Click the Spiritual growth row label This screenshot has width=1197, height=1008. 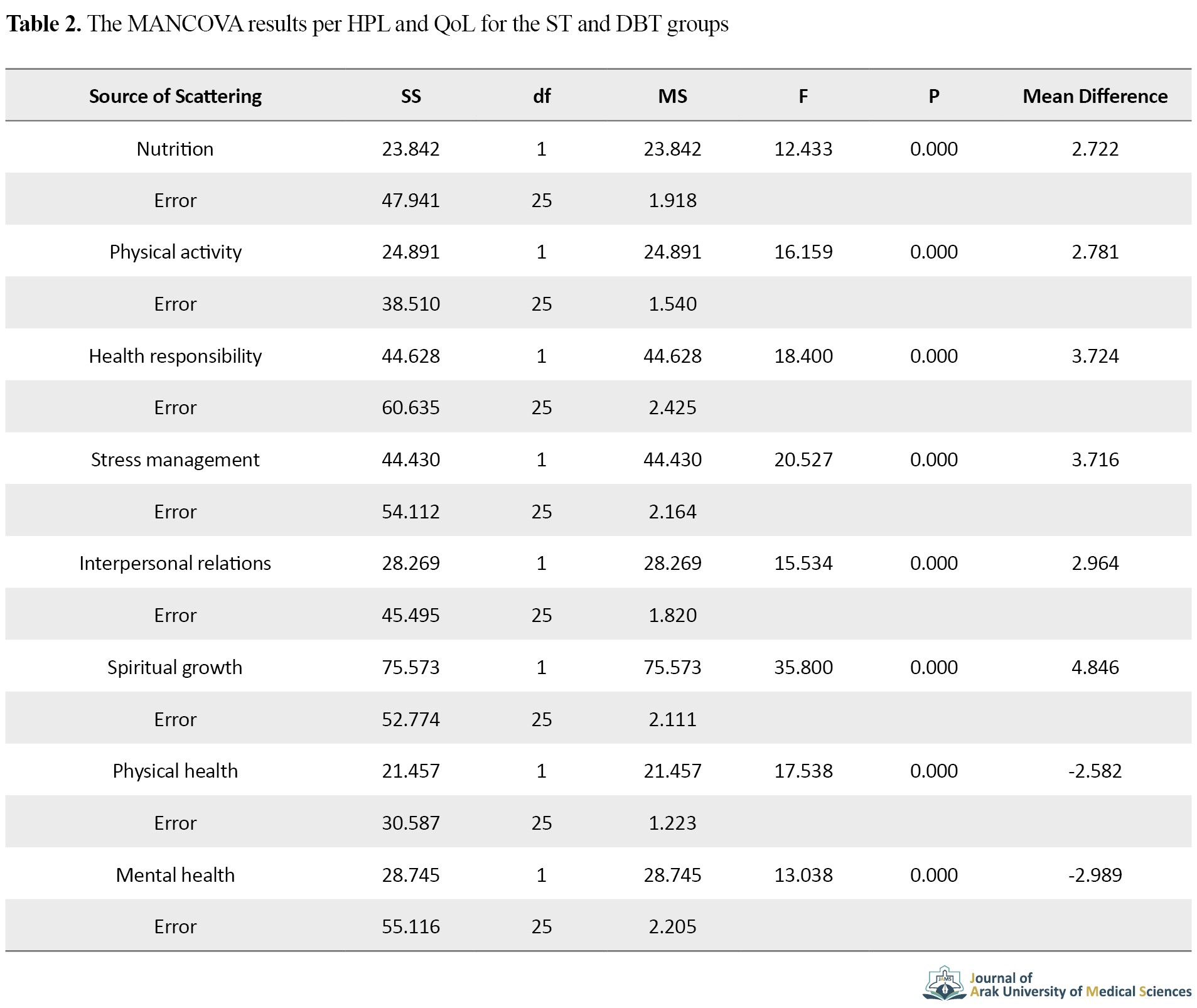[175, 667]
